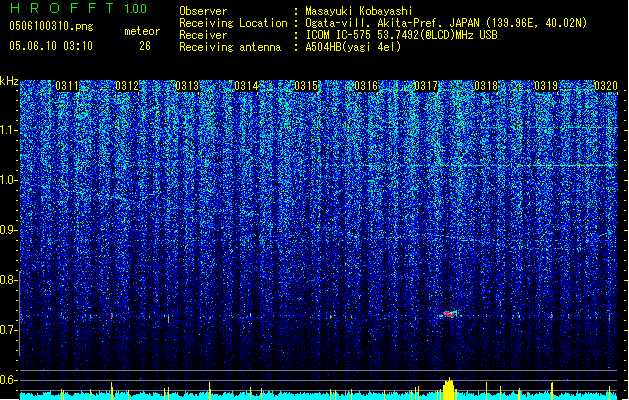Click the 0320 time marker
629x400 pixels.
coord(606,86)
